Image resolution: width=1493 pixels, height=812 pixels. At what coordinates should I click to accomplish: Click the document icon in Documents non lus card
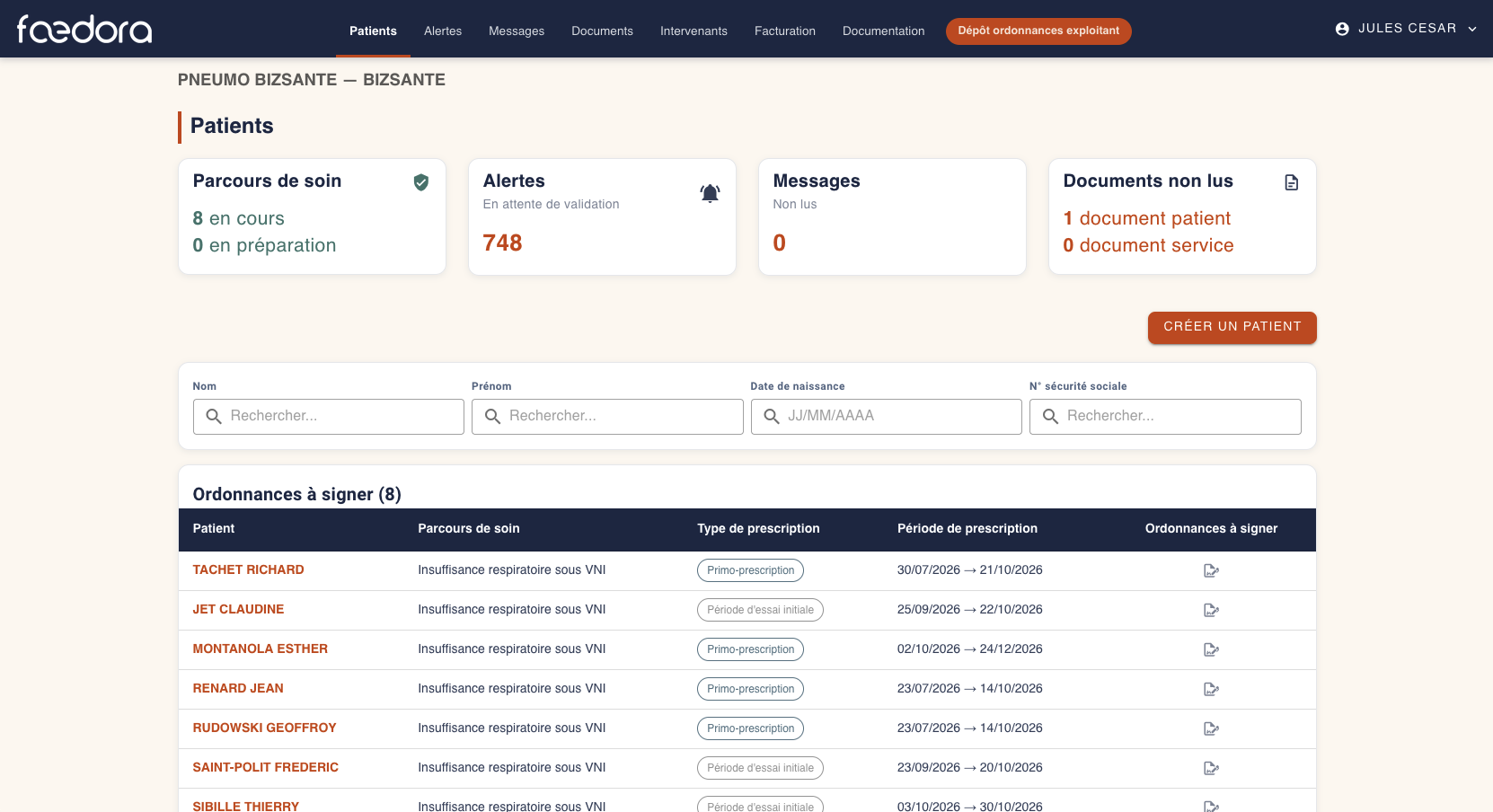[1292, 182]
